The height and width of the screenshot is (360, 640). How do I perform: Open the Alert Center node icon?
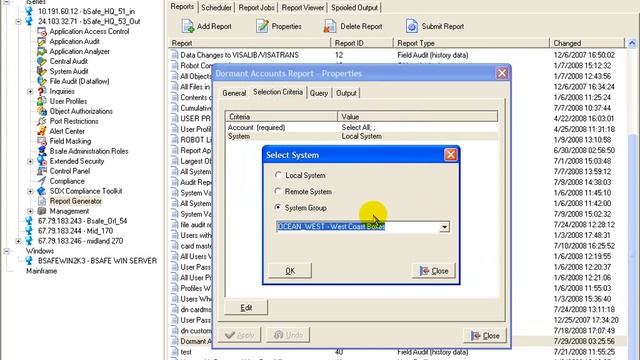click(x=42, y=131)
